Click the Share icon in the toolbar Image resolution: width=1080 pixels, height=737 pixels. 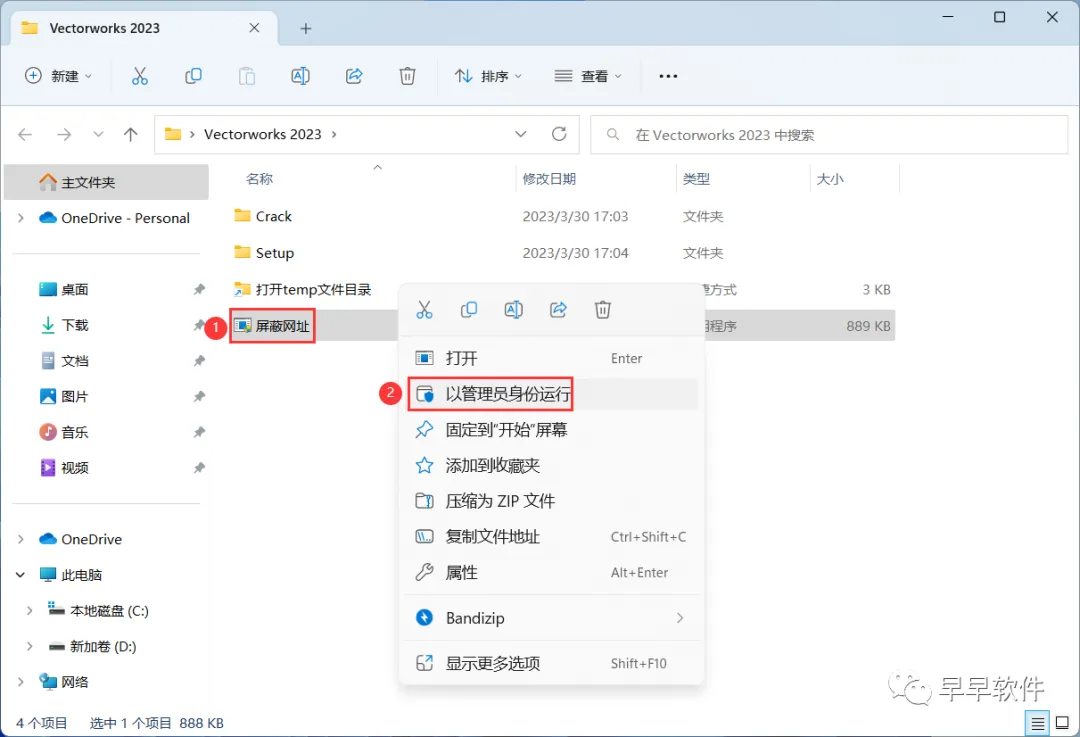354,76
